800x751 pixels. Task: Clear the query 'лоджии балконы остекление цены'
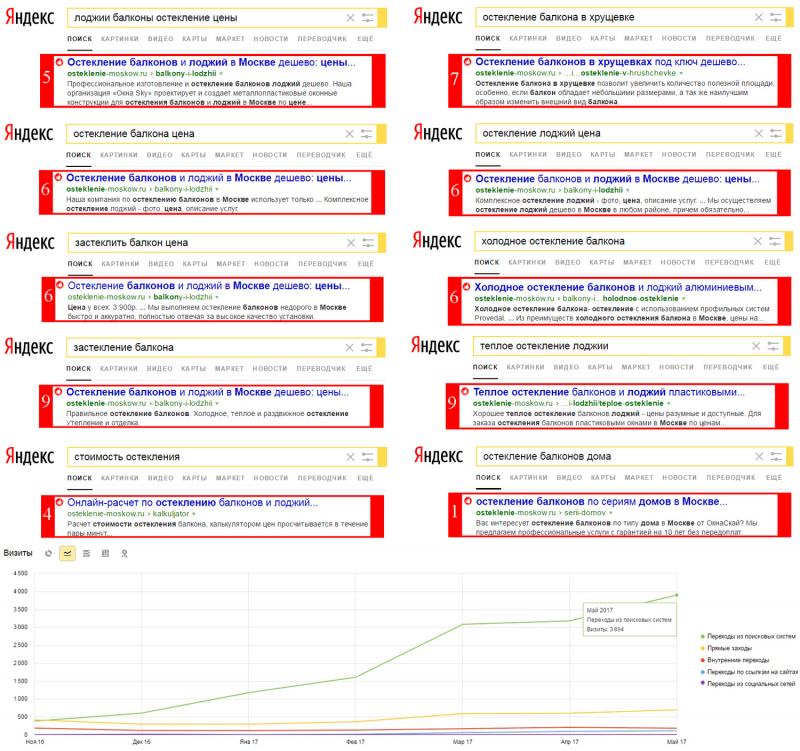coord(351,18)
